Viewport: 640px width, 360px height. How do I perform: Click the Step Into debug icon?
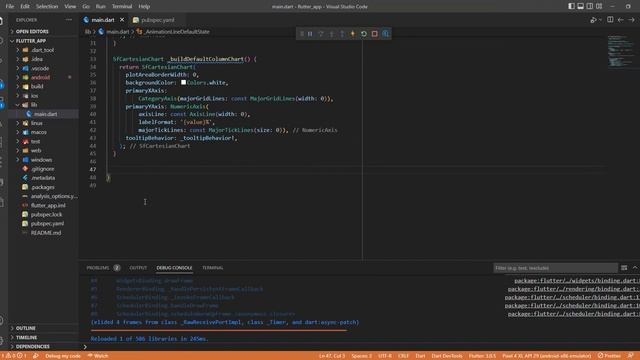pos(331,34)
